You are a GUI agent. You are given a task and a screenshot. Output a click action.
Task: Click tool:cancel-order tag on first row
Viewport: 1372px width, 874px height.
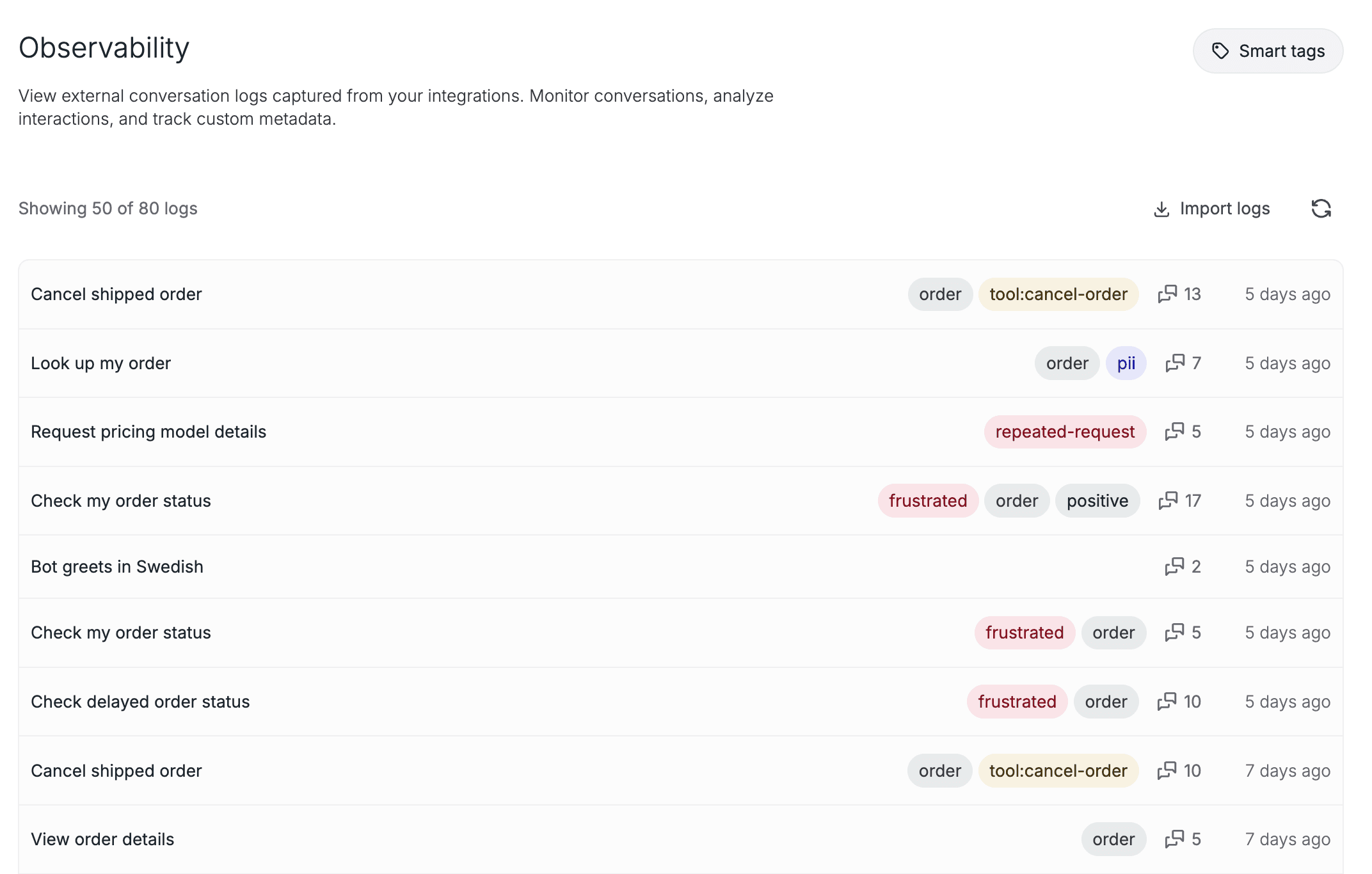pyautogui.click(x=1058, y=294)
